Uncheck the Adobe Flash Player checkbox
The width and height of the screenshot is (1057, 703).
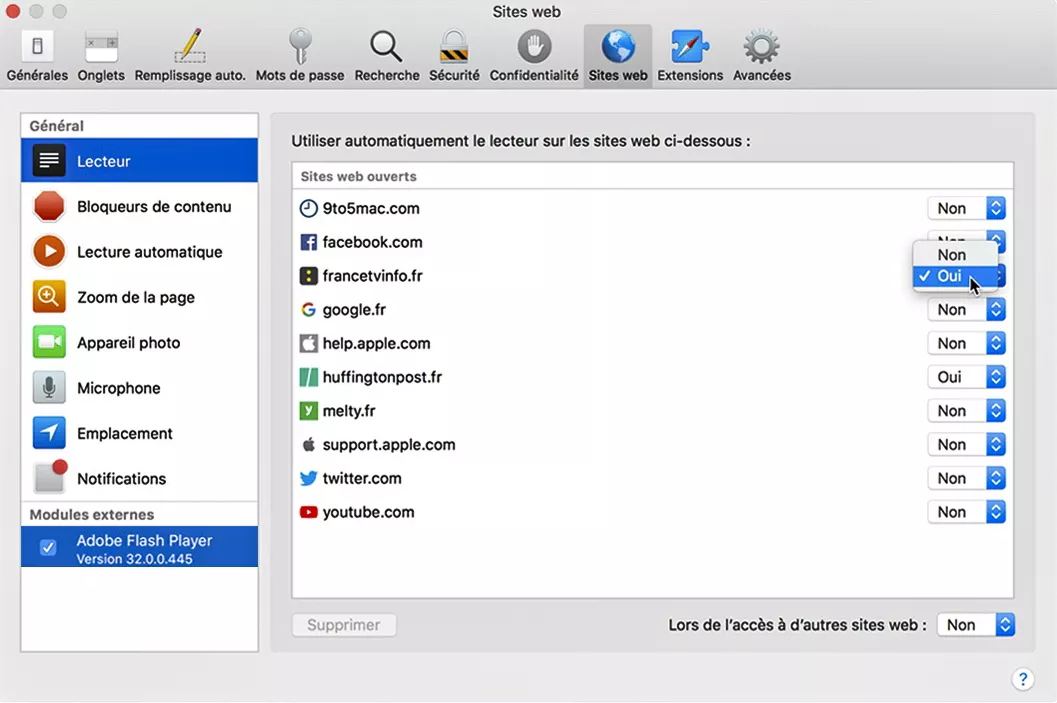tap(47, 548)
